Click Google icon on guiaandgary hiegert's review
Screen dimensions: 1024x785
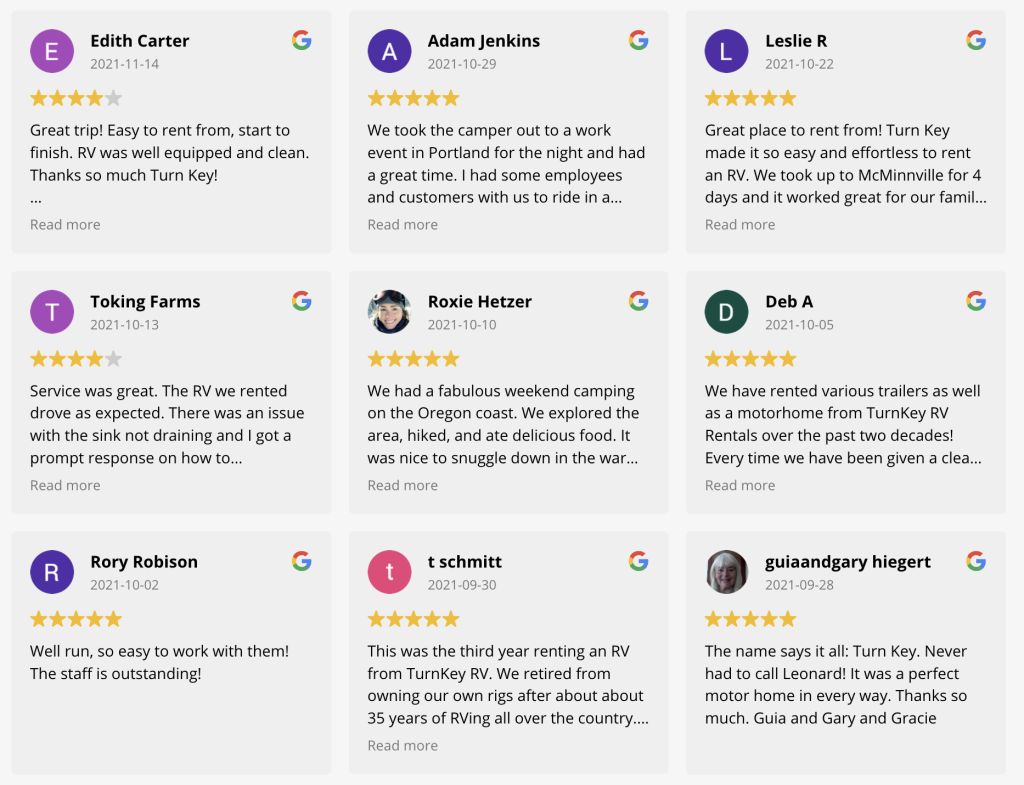pos(976,561)
